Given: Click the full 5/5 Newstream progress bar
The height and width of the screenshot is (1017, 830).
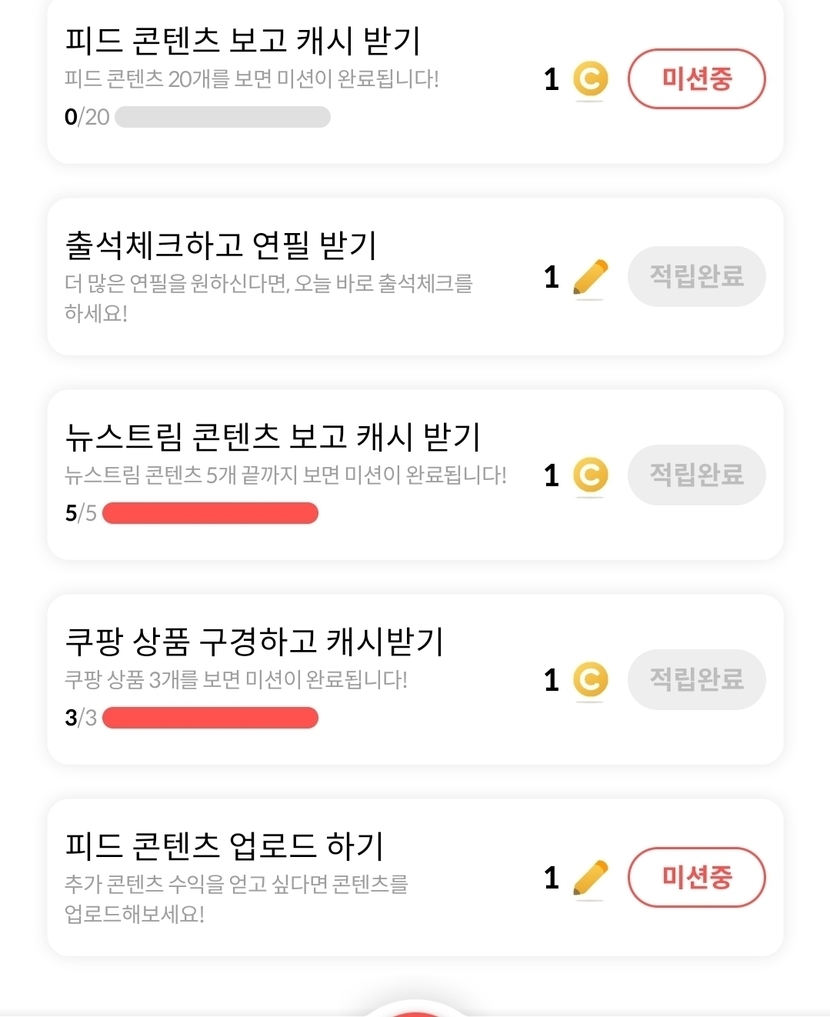Looking at the screenshot, I should pyautogui.click(x=210, y=514).
